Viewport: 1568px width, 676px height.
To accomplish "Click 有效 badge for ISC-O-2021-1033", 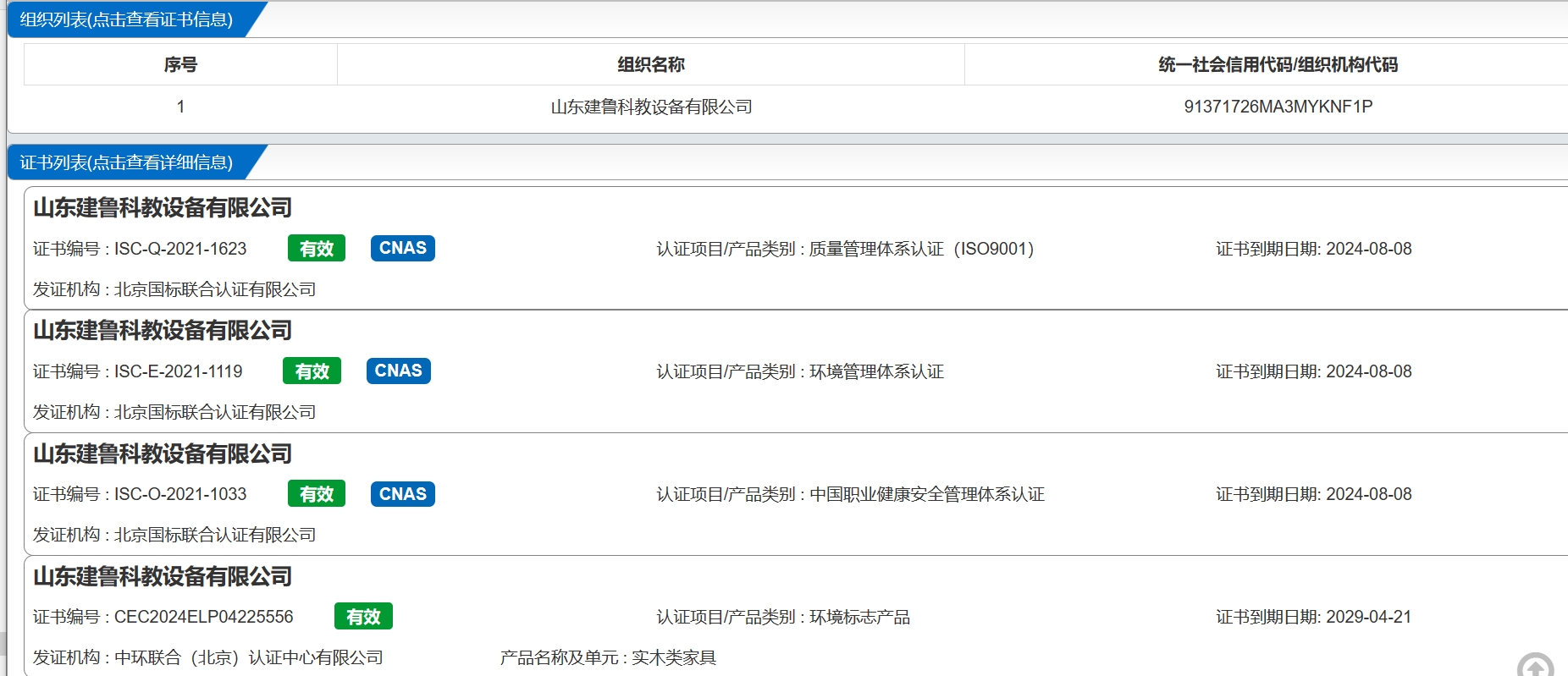I will [x=317, y=493].
